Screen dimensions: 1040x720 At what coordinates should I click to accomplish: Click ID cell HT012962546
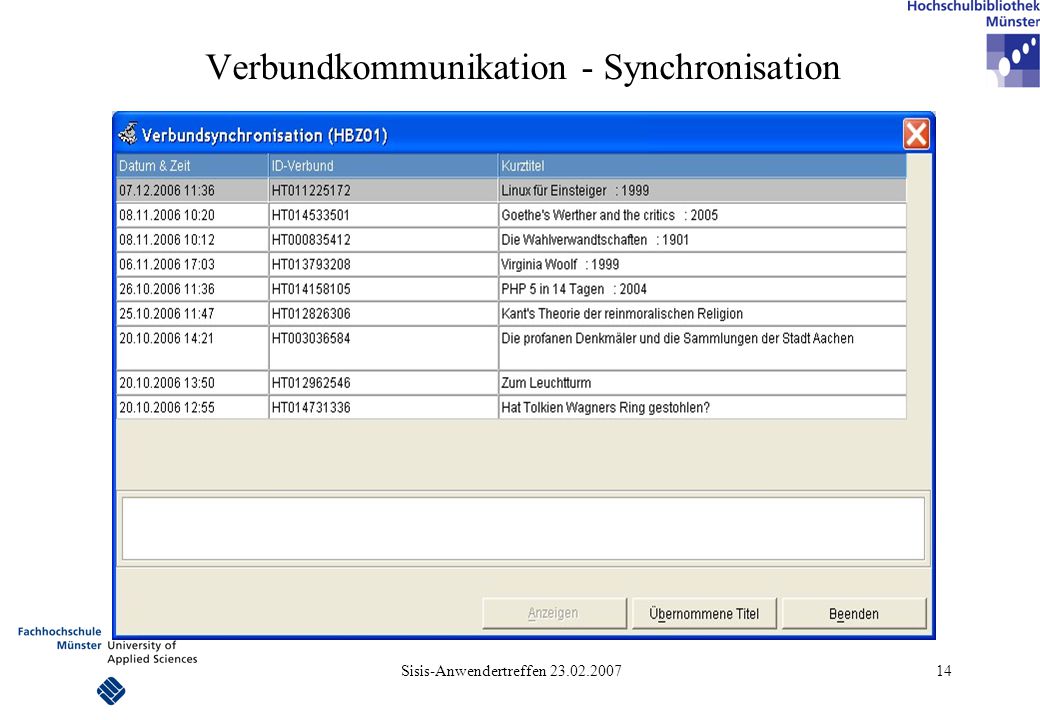coord(383,383)
